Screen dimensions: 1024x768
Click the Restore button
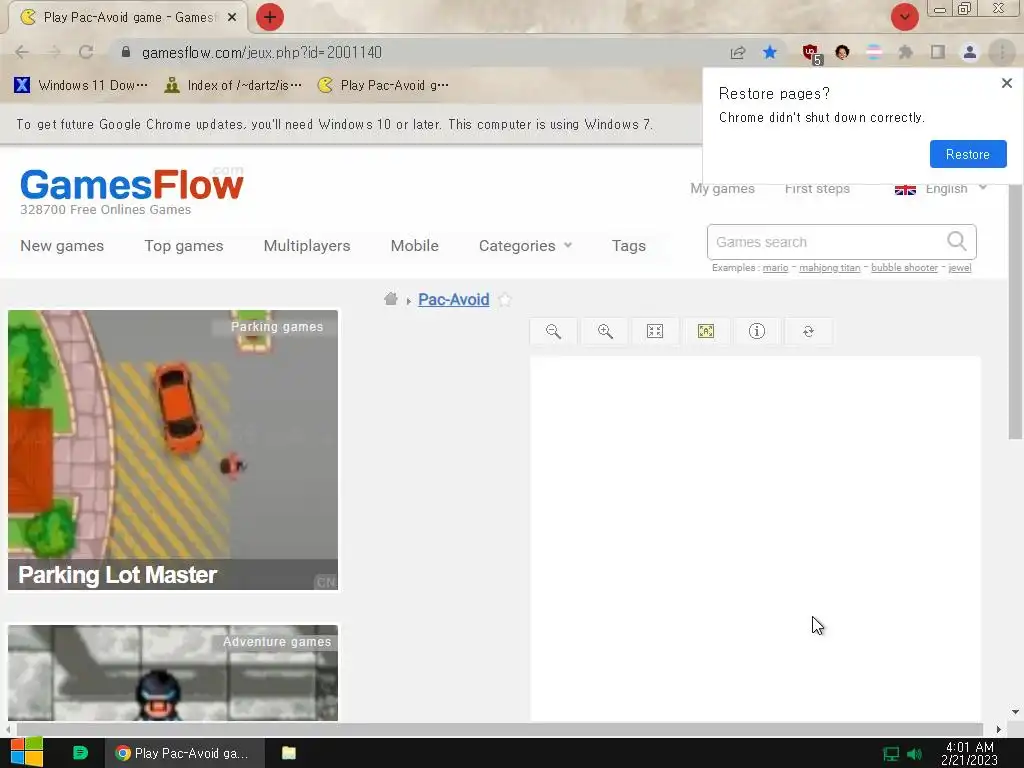(x=968, y=154)
